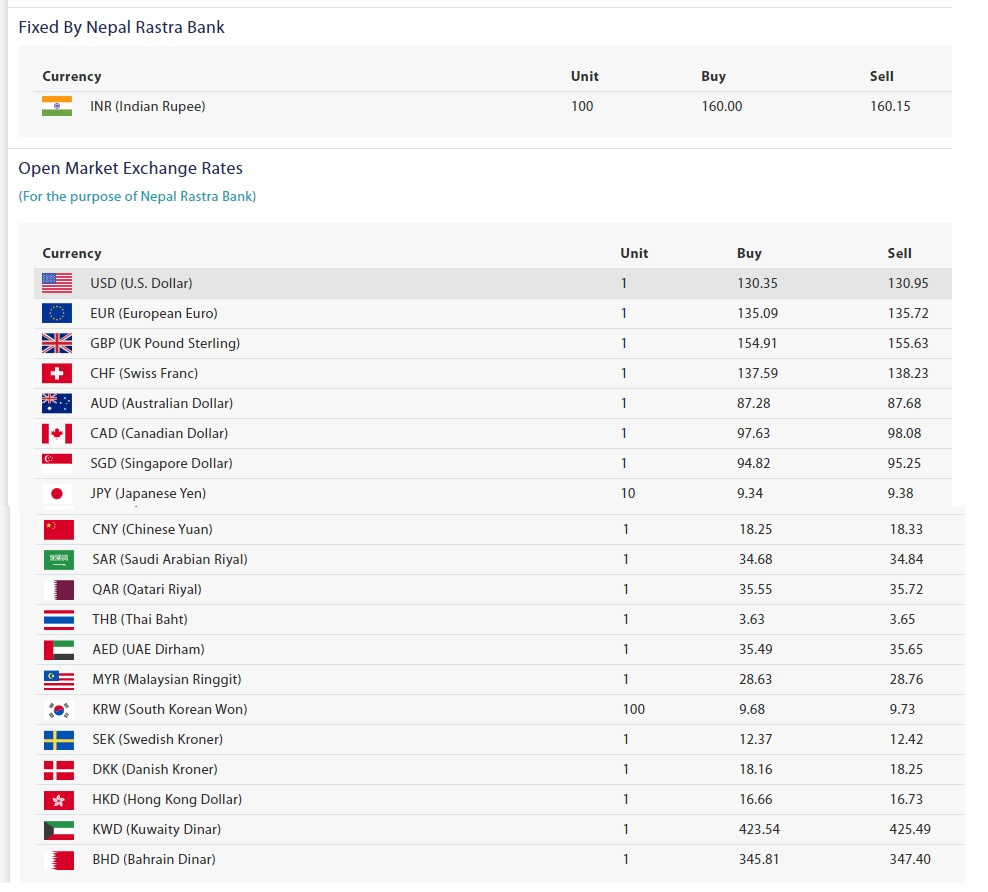The image size is (988, 892).
Task: Click 'EUR (European Euro)' currency name
Action: (x=154, y=314)
